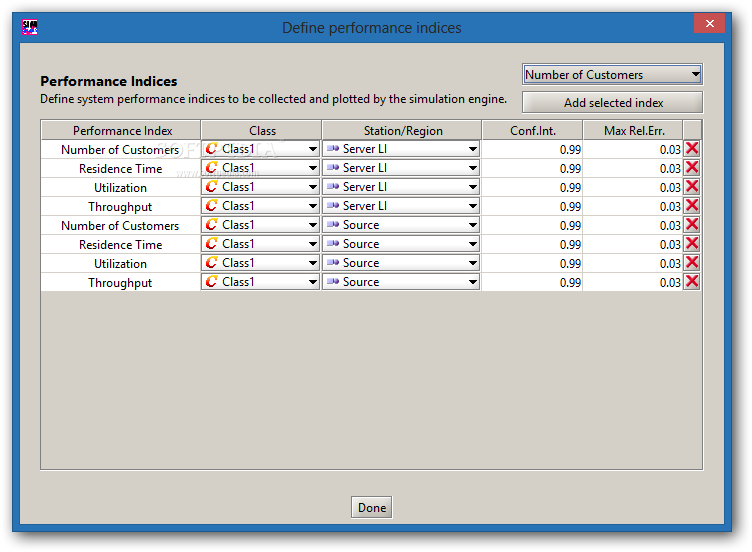Open Server LI station dropdown in Residence Time row
This screenshot has width=752, height=552.
coord(401,168)
